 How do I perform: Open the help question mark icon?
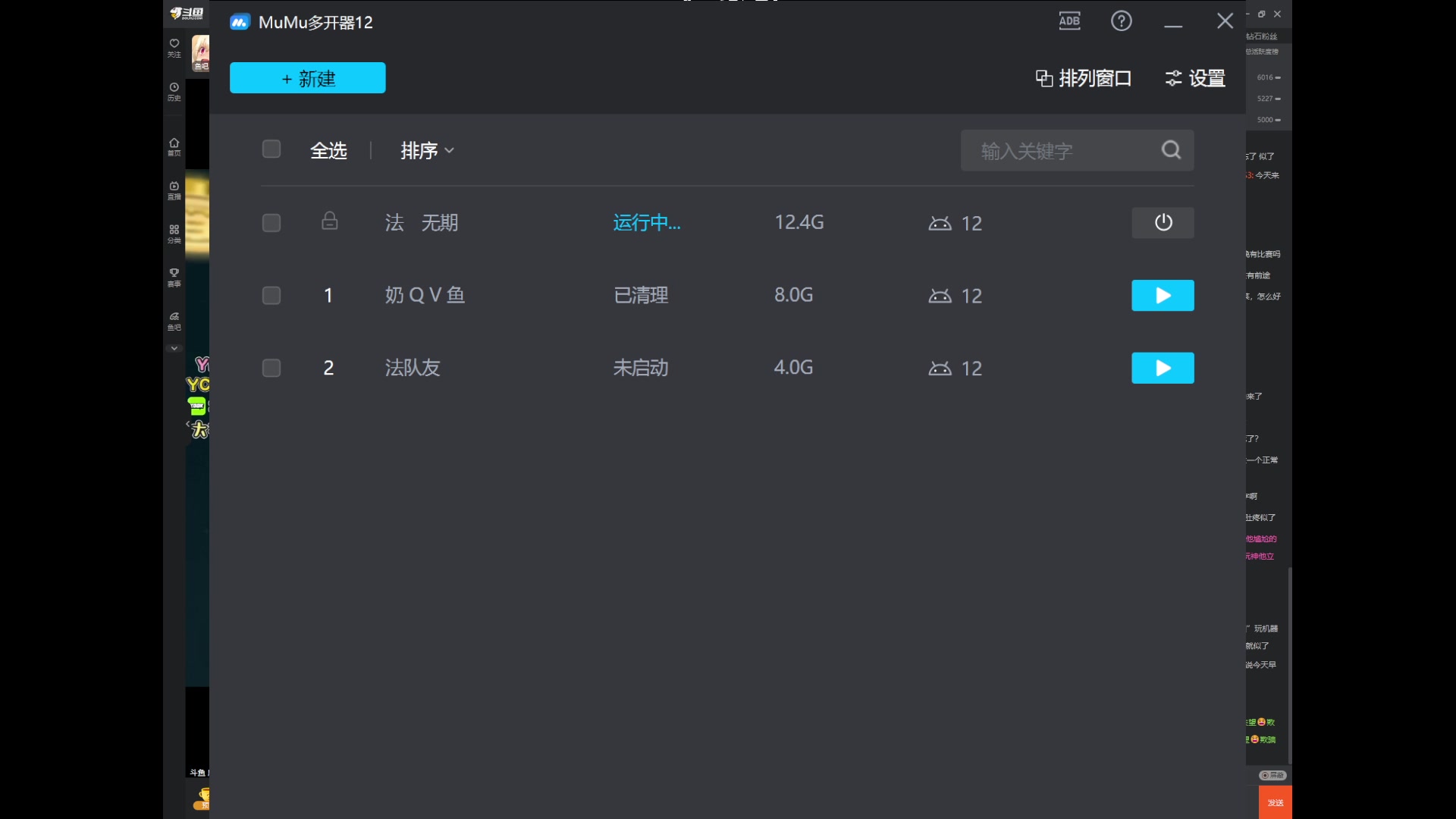(x=1121, y=21)
